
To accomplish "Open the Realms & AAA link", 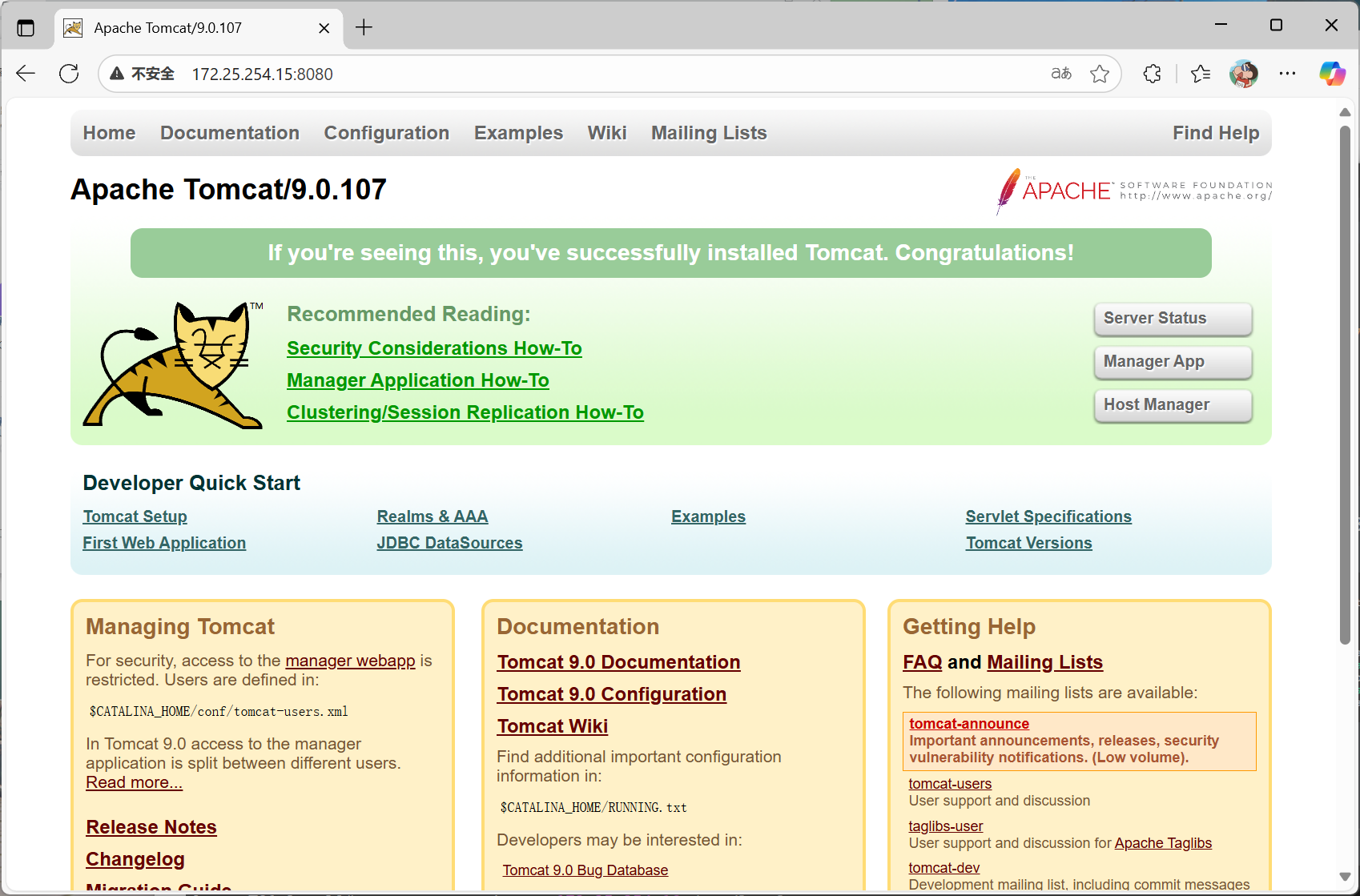I will pyautogui.click(x=433, y=516).
